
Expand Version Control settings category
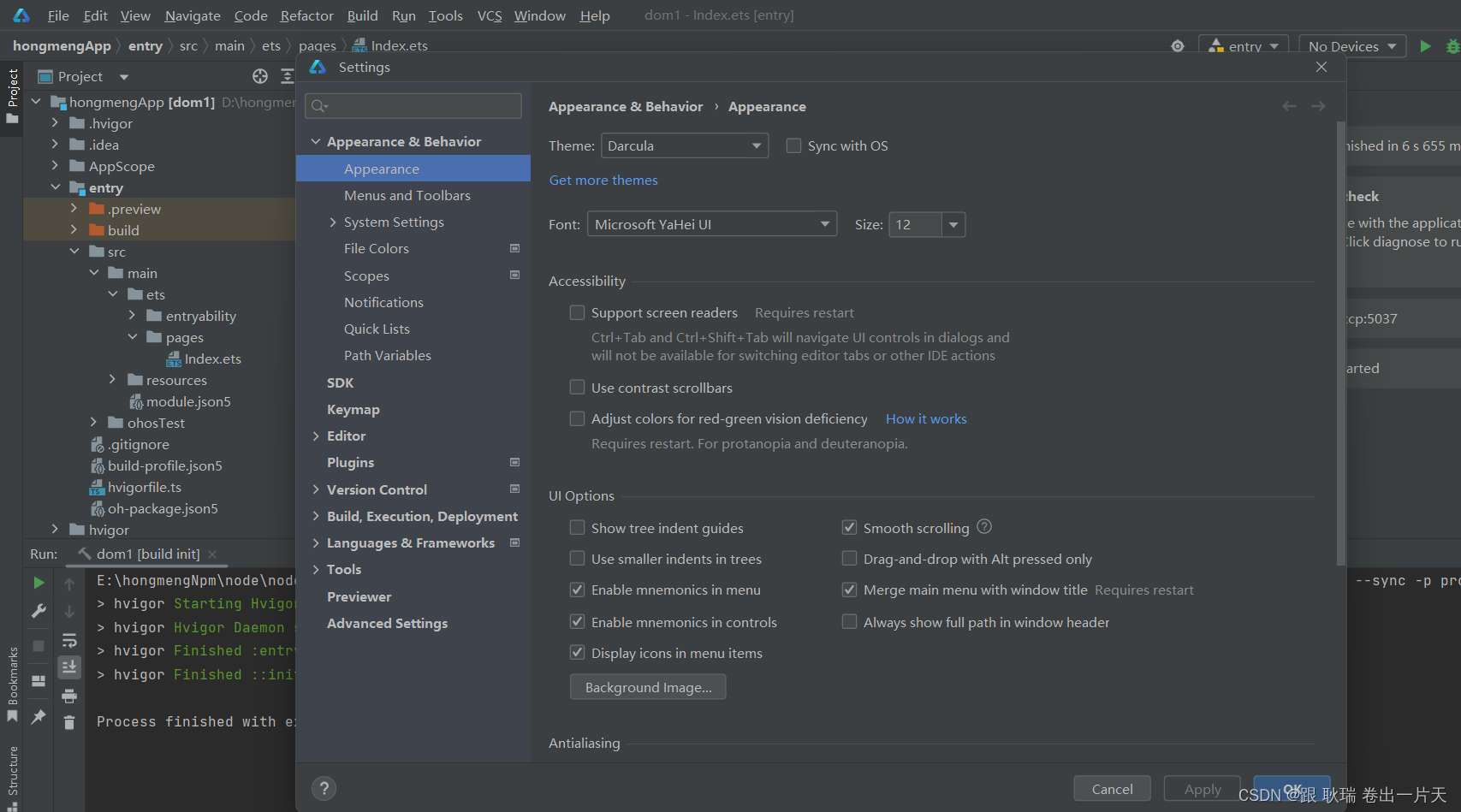tap(317, 490)
